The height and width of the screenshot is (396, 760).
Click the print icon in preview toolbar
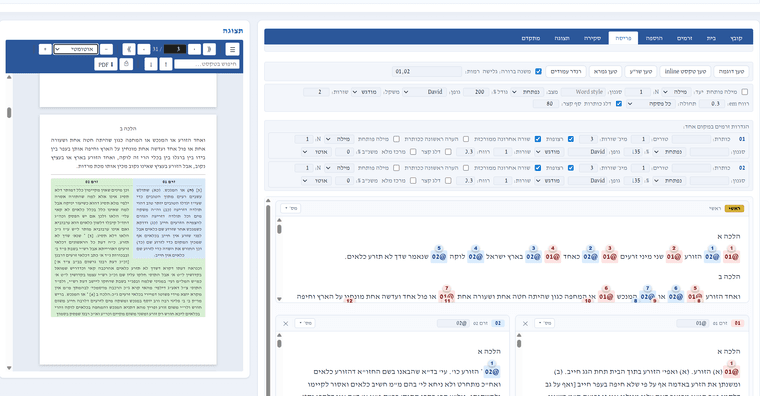(x=126, y=64)
